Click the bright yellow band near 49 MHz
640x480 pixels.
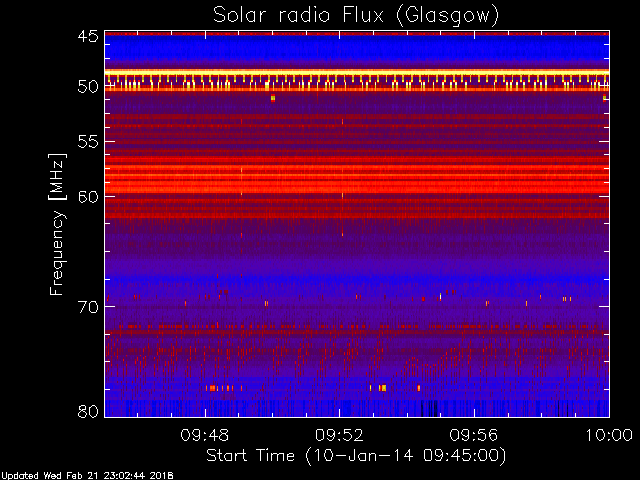[357, 72]
